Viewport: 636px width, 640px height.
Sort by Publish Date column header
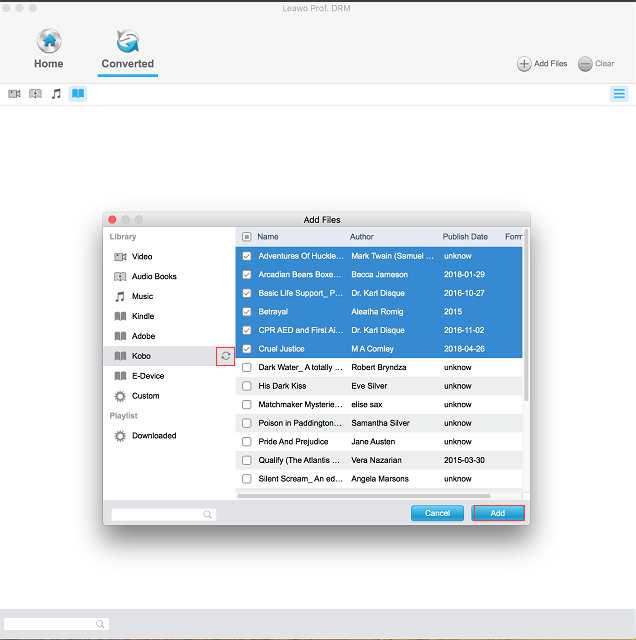pyautogui.click(x=465, y=237)
